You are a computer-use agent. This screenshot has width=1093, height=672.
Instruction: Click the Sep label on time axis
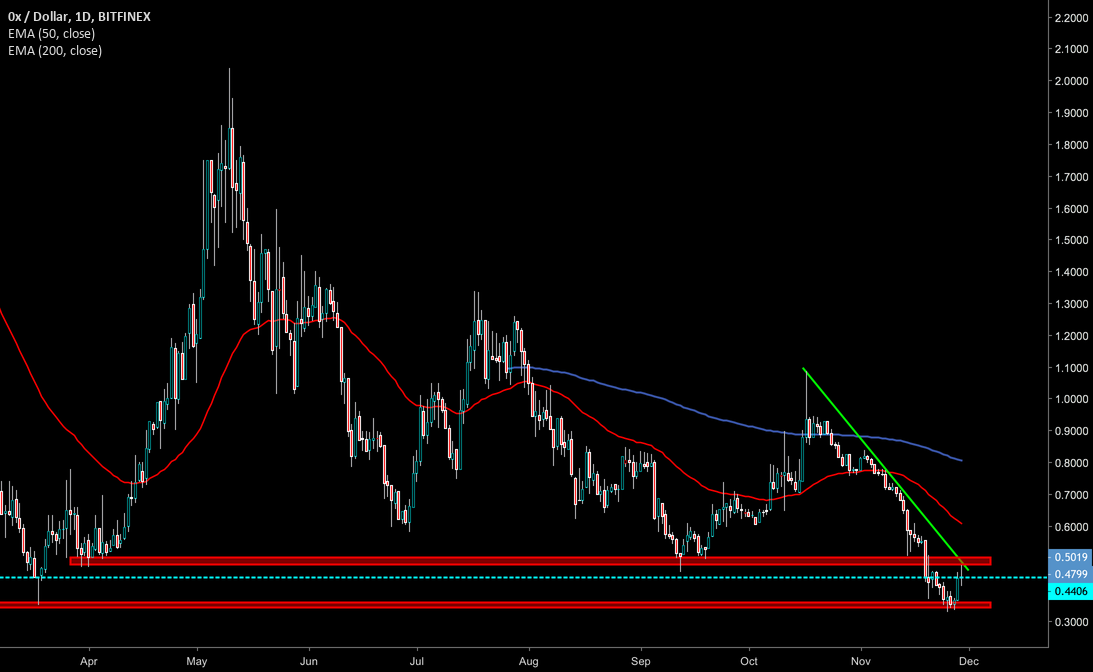point(641,661)
